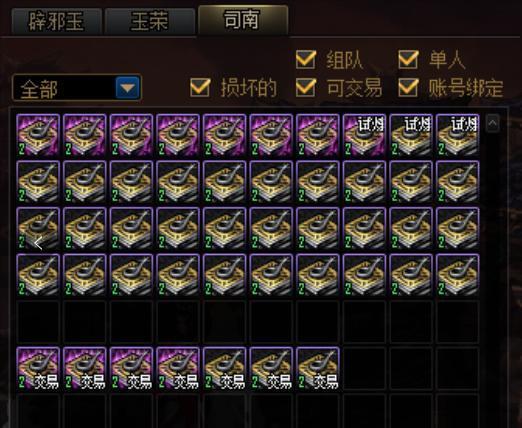This screenshot has width=522, height=428.
Task: Select first compass item in second row
Action: coord(38,182)
